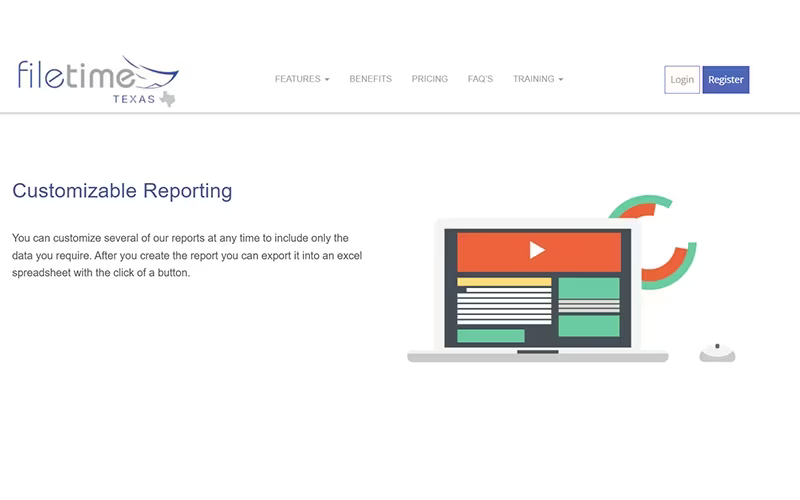Click the FileTime Texas logo

(98, 81)
